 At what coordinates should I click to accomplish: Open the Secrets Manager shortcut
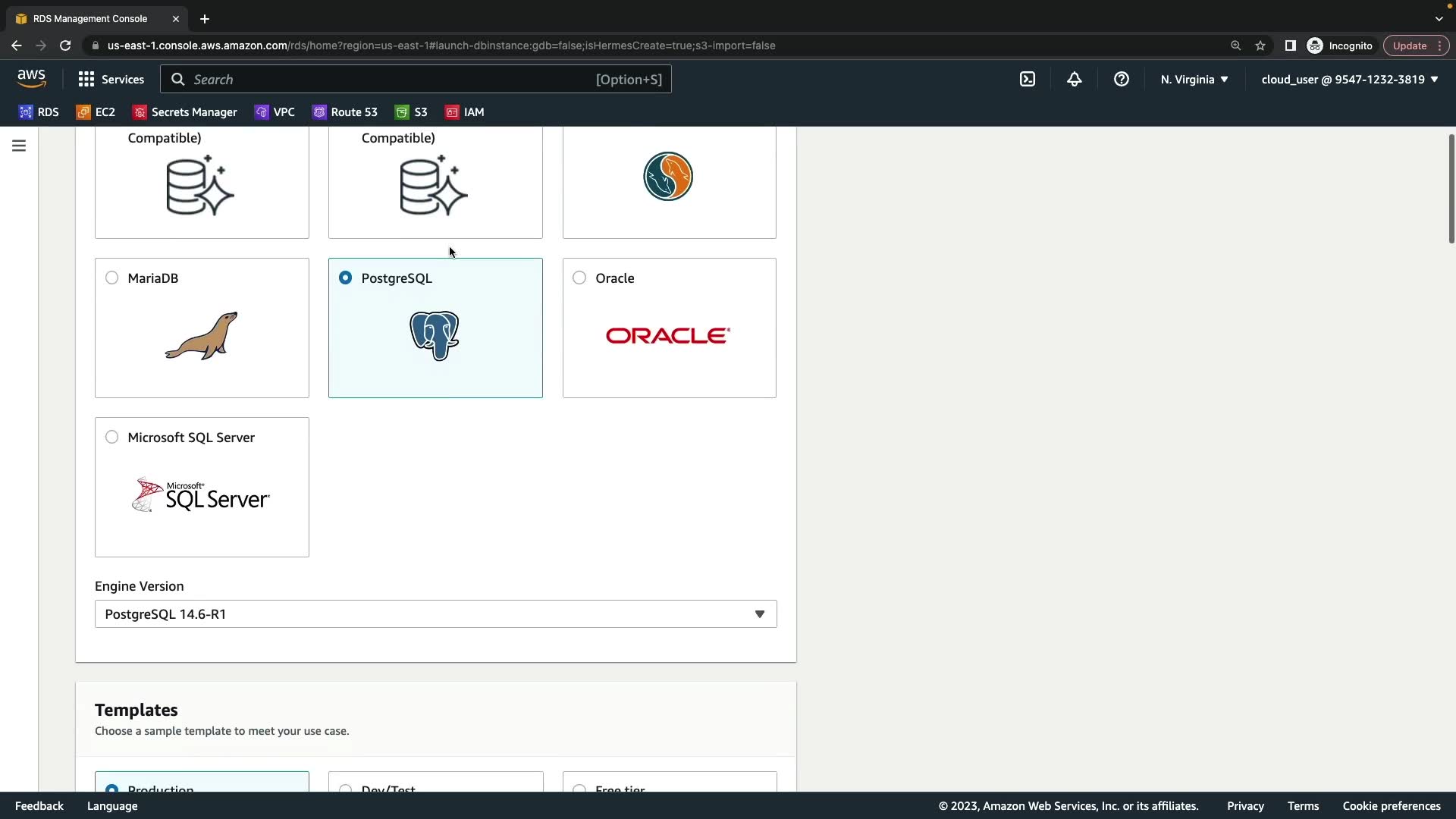click(185, 112)
